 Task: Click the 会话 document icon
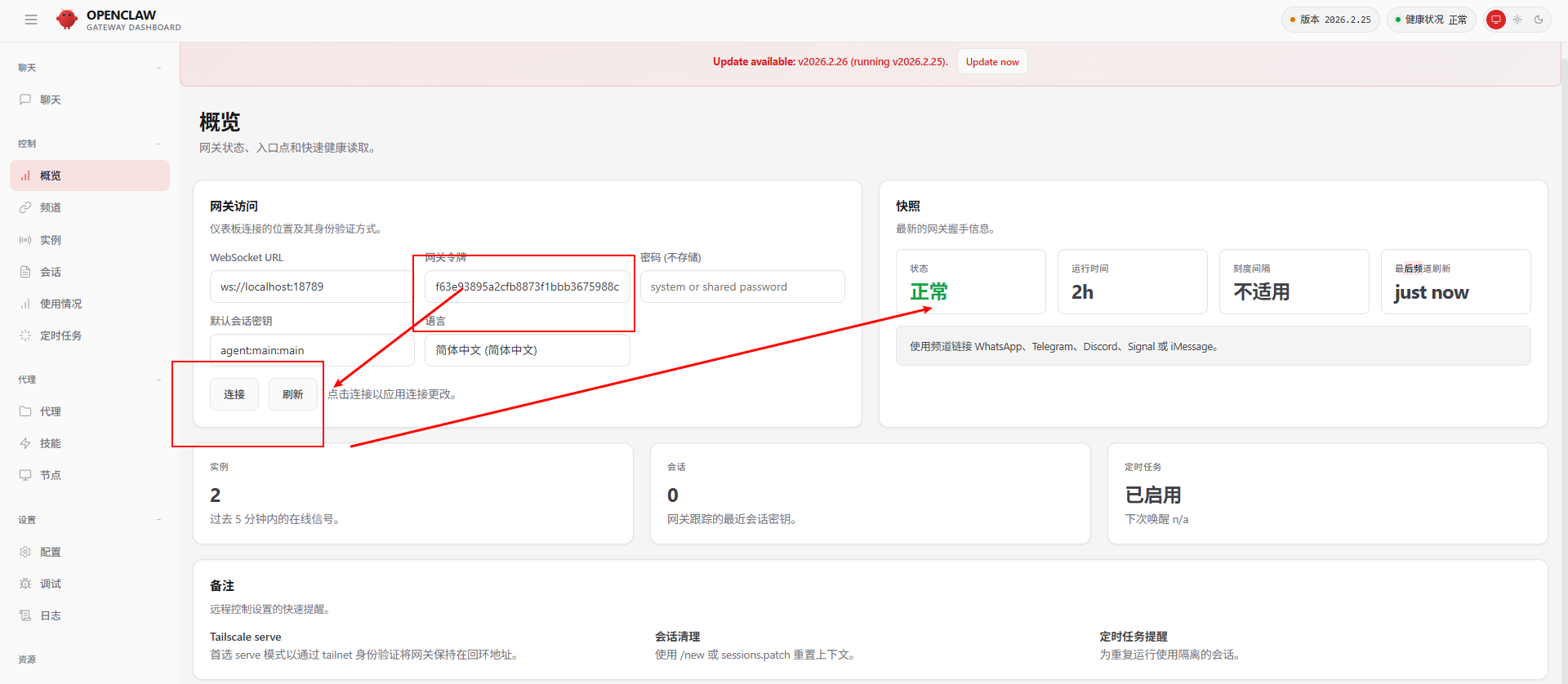click(x=25, y=272)
